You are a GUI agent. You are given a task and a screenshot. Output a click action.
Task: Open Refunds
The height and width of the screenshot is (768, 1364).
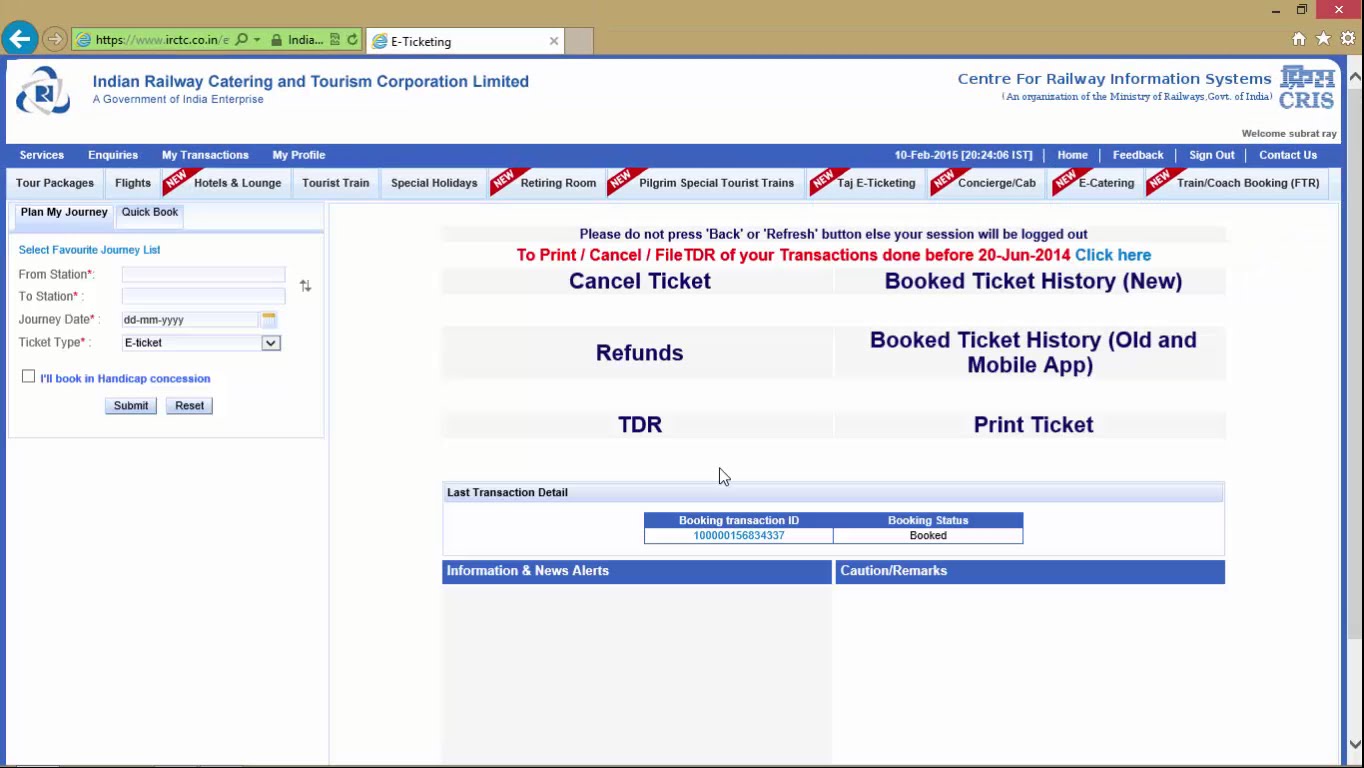(x=640, y=353)
